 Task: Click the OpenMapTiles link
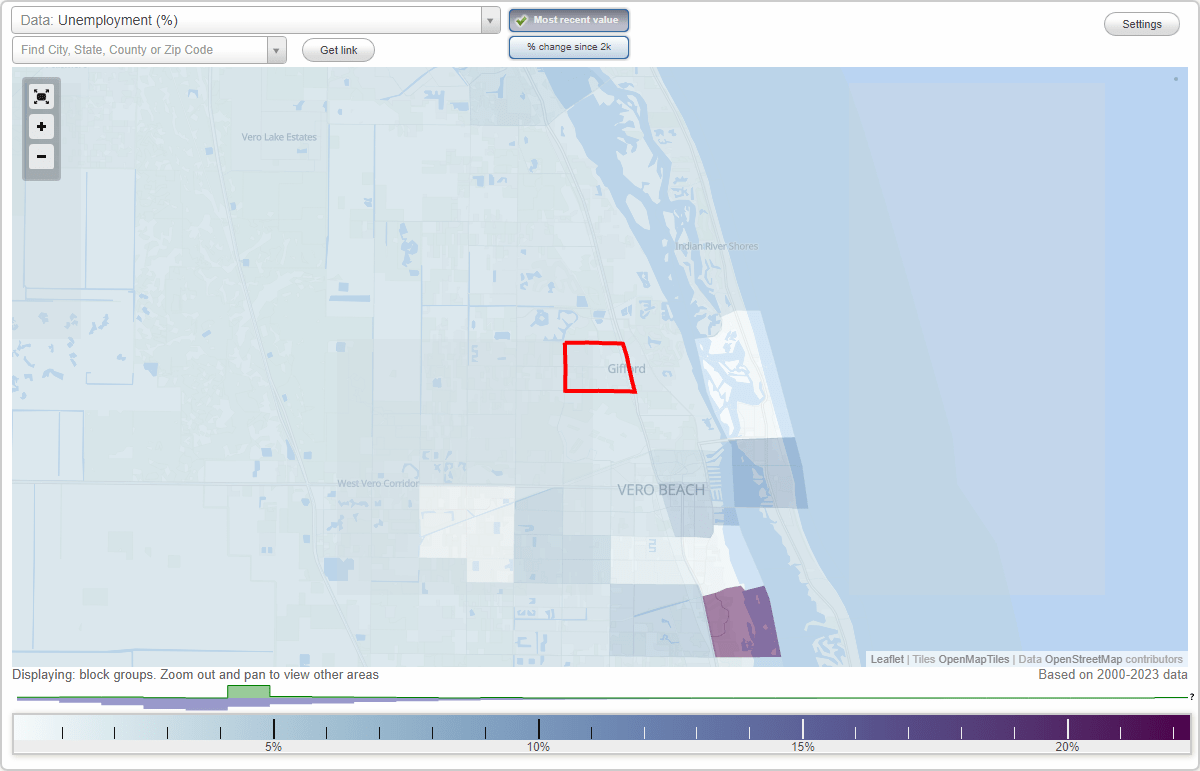tap(973, 659)
